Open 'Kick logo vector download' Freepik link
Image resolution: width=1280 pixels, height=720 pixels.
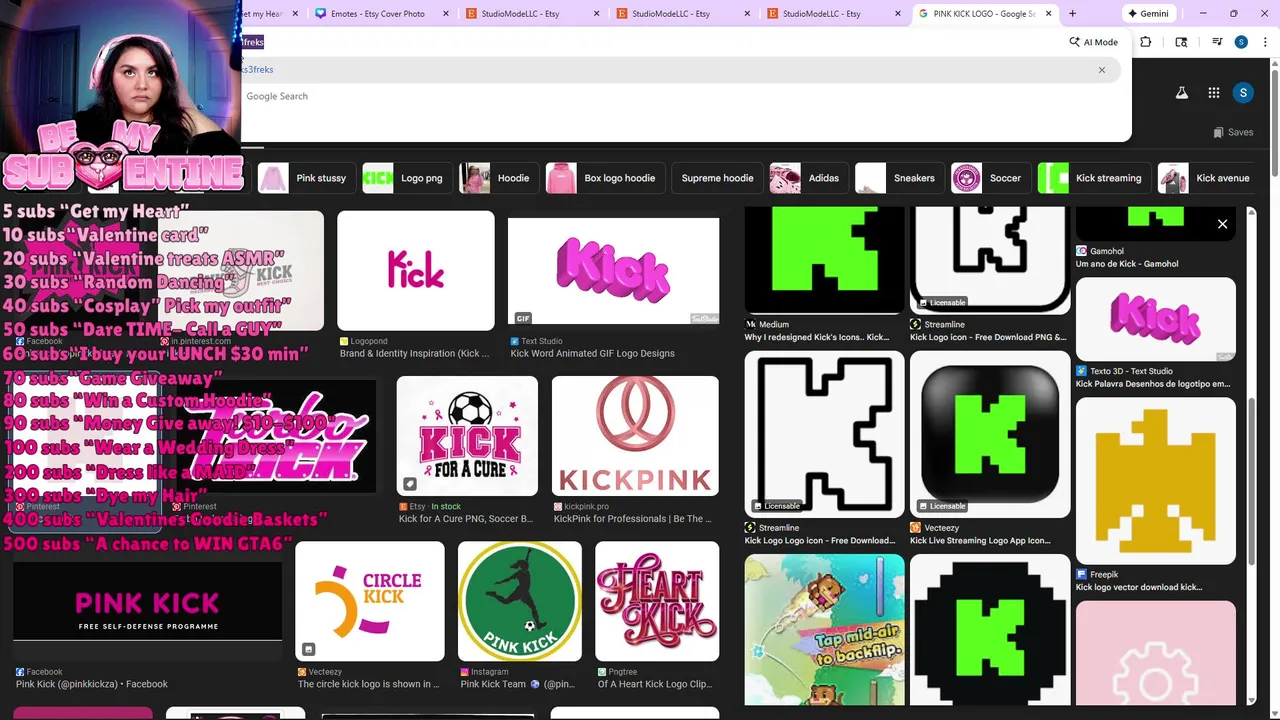coord(1139,587)
